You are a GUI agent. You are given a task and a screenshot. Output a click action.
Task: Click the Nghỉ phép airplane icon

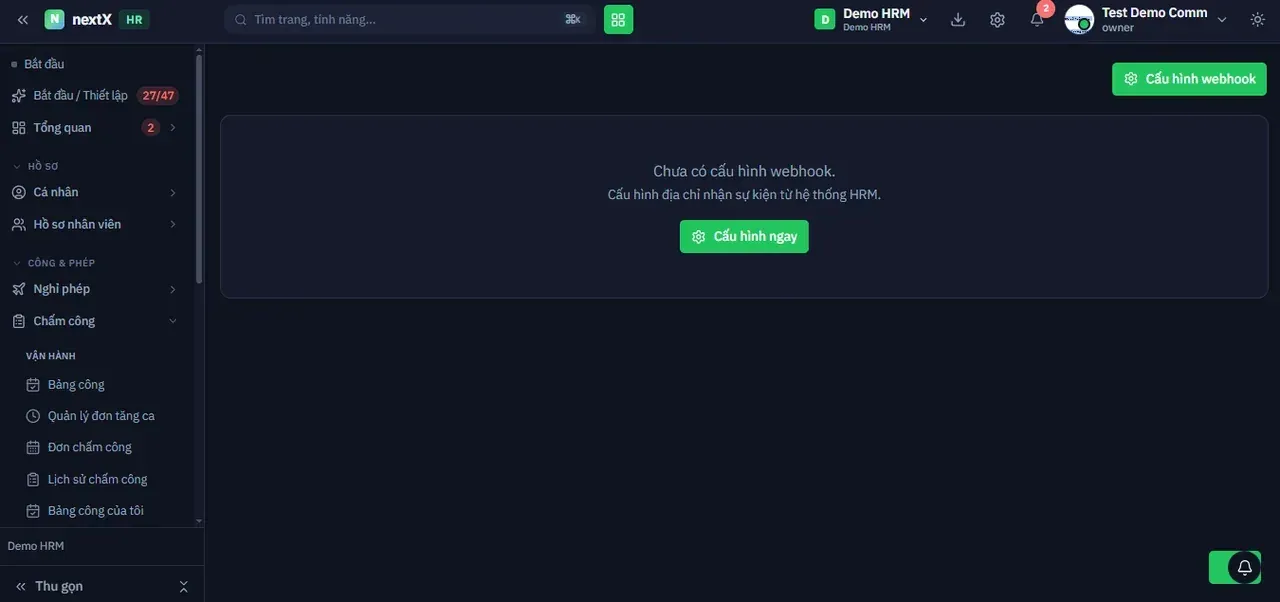[18, 289]
